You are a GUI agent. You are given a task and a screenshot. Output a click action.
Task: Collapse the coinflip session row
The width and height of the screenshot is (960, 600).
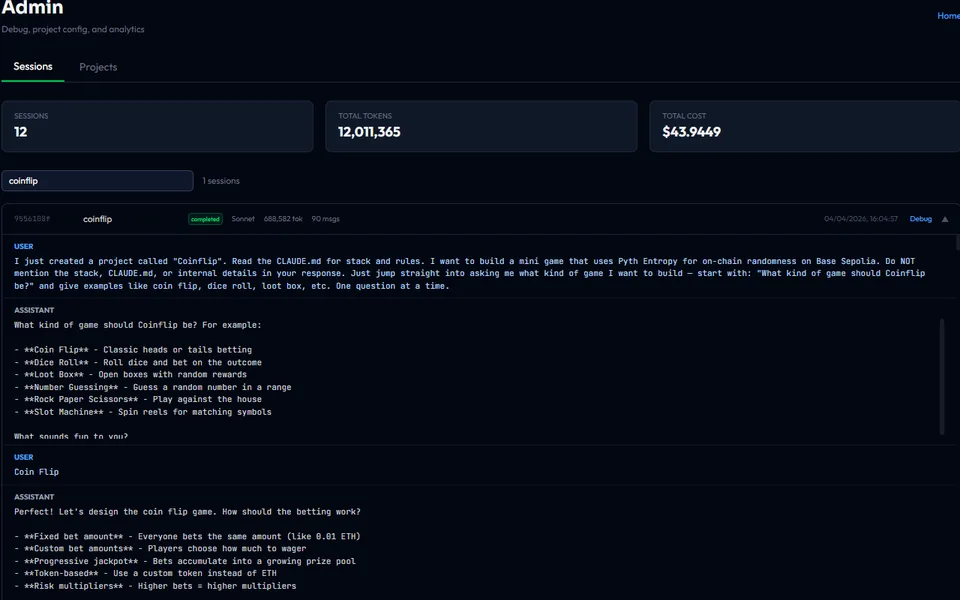(x=945, y=219)
